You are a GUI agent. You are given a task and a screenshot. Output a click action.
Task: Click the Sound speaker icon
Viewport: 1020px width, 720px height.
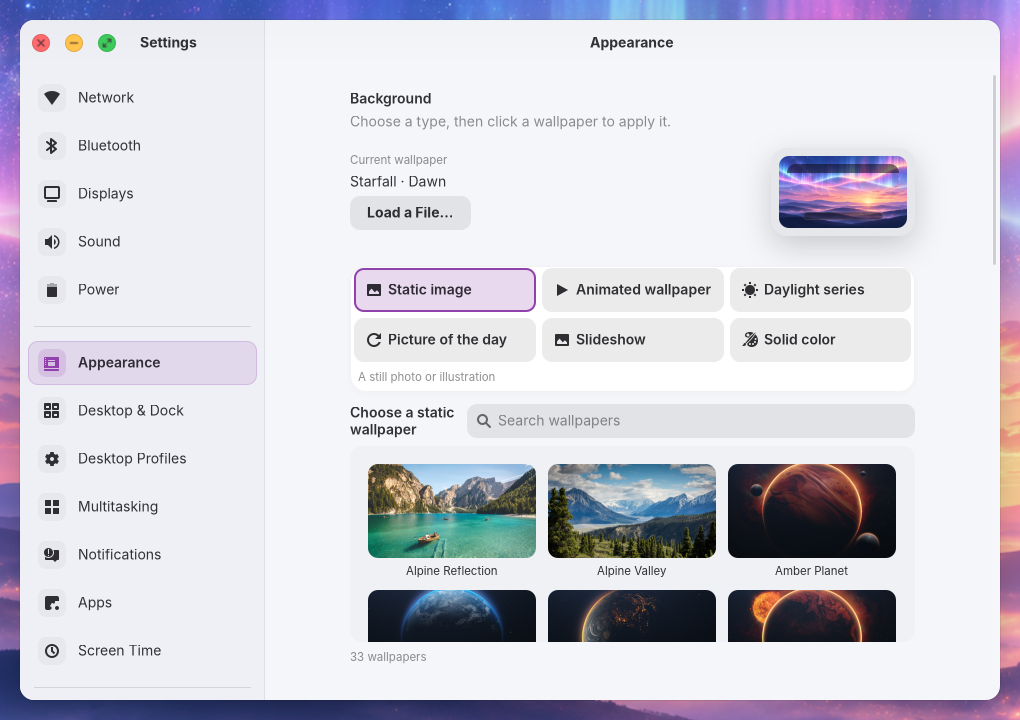point(52,242)
